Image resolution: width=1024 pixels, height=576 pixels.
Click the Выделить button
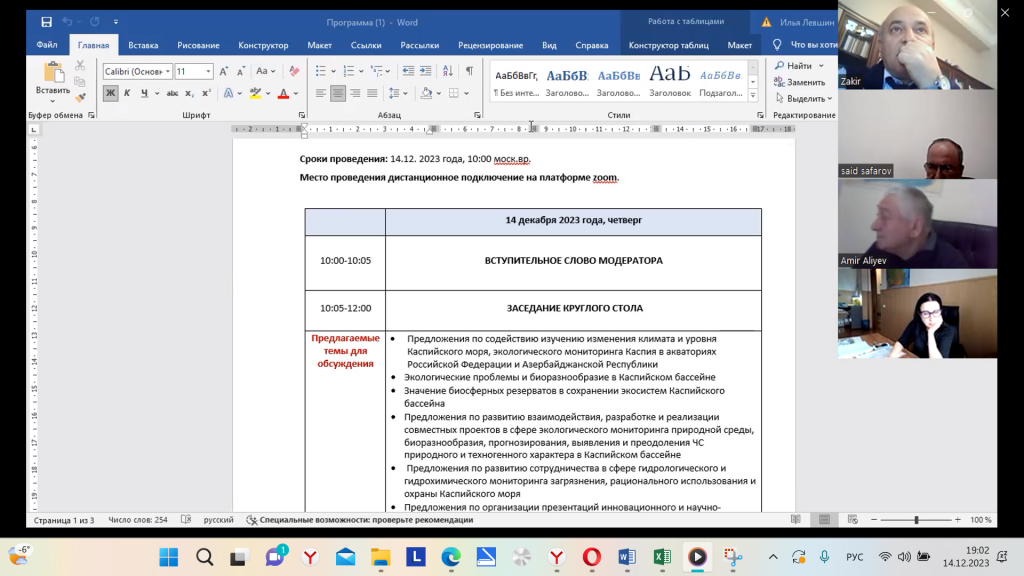pos(803,99)
